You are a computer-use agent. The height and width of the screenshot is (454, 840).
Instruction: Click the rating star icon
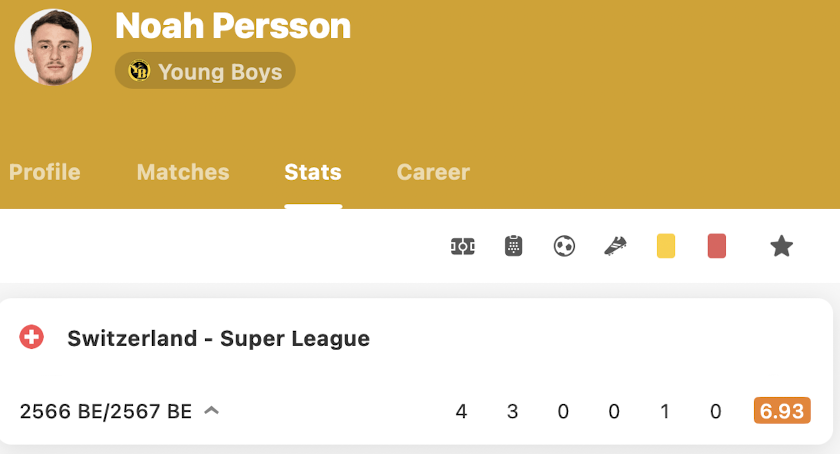[782, 247]
